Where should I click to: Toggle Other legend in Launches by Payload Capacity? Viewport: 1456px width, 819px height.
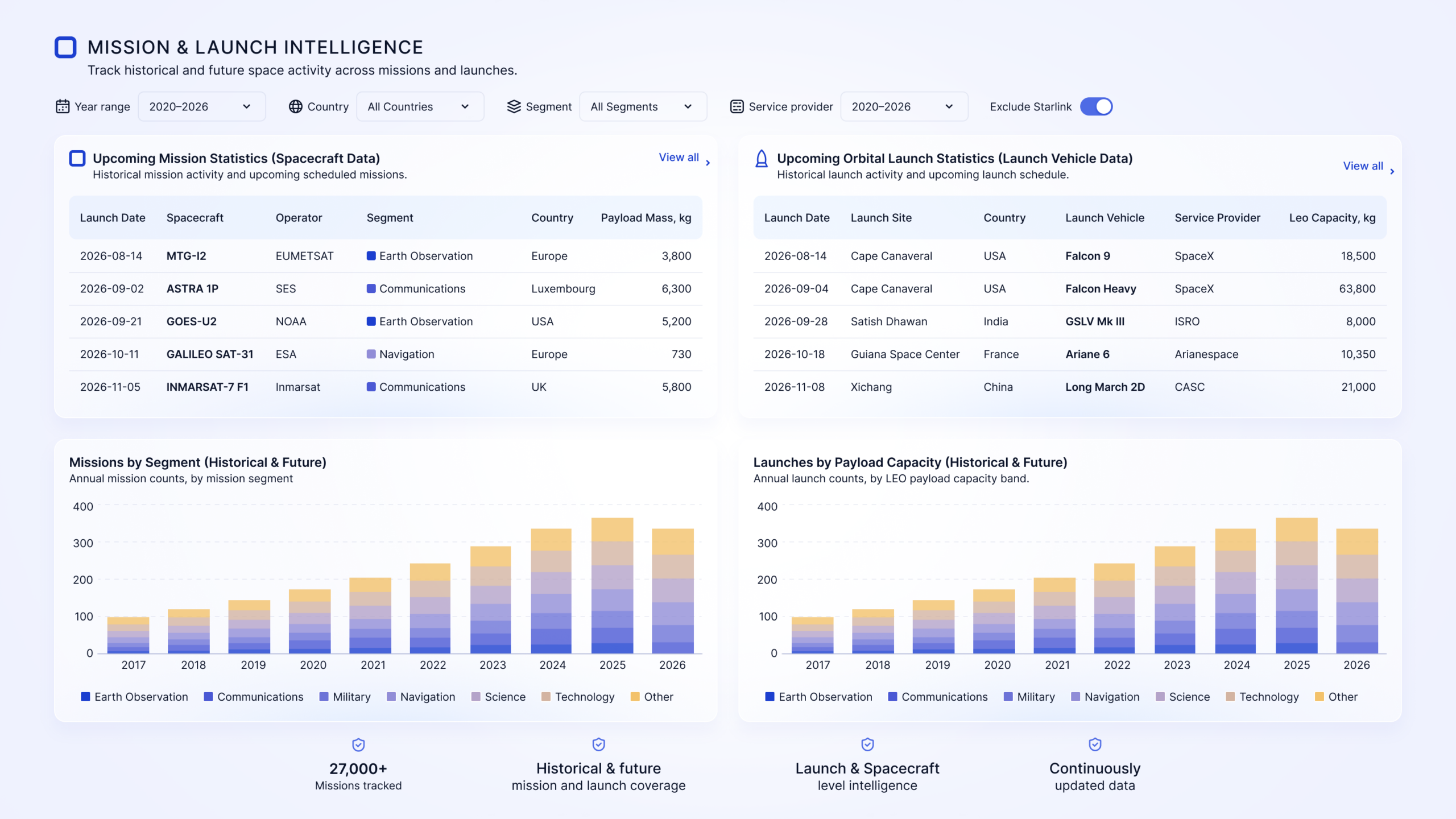[1337, 697]
